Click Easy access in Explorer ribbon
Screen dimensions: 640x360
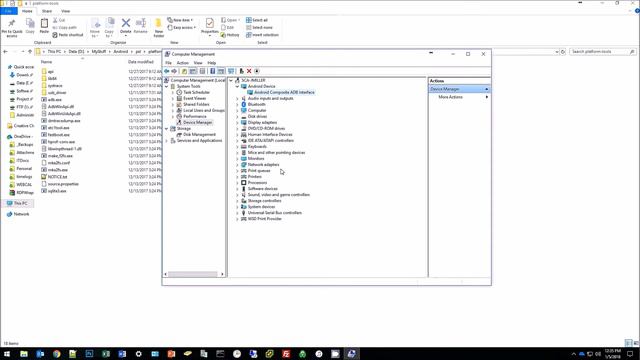182,27
